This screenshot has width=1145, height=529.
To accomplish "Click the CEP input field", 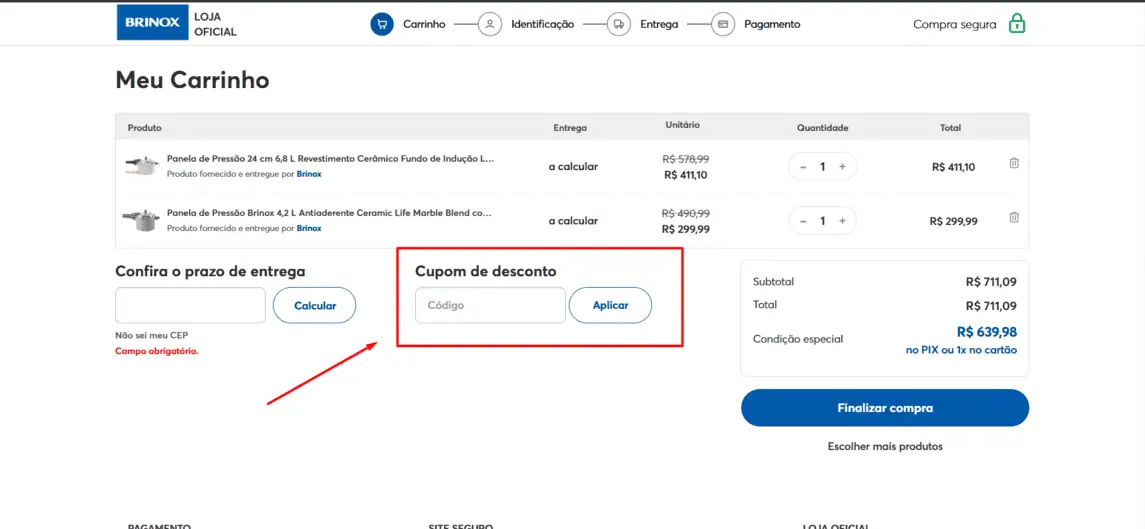I will coord(191,305).
